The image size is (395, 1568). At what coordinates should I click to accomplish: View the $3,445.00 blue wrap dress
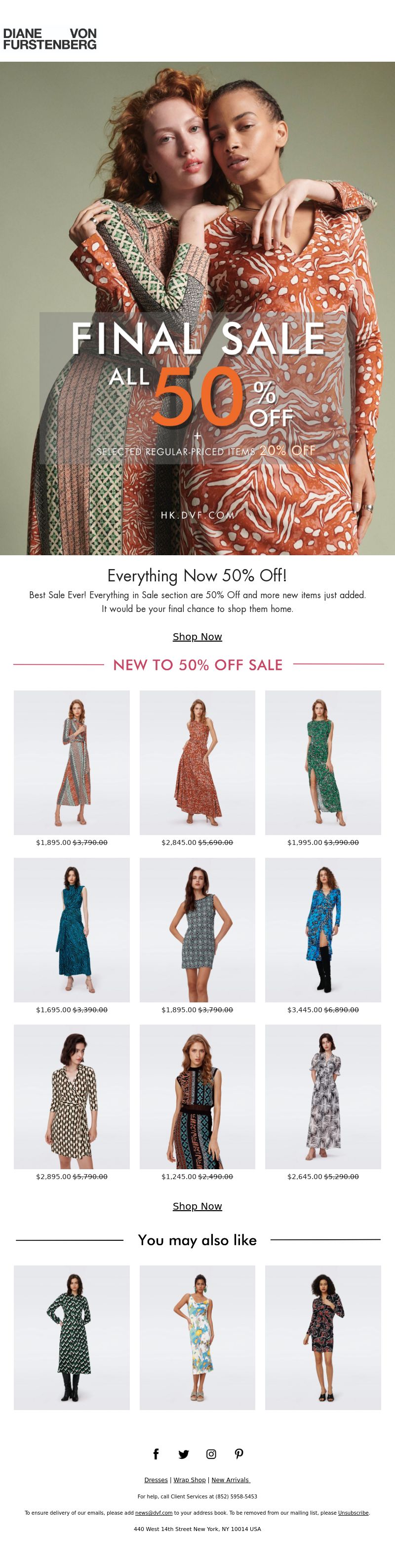[322, 929]
